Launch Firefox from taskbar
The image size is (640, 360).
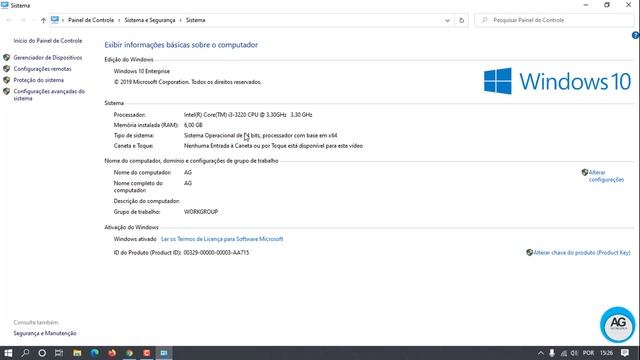click(x=112, y=353)
